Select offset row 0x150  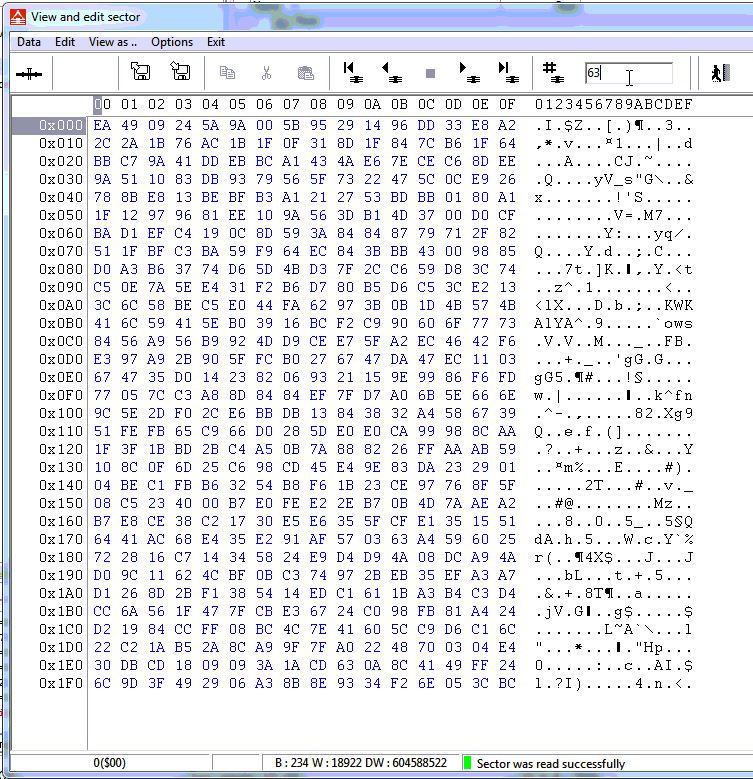tap(61, 503)
